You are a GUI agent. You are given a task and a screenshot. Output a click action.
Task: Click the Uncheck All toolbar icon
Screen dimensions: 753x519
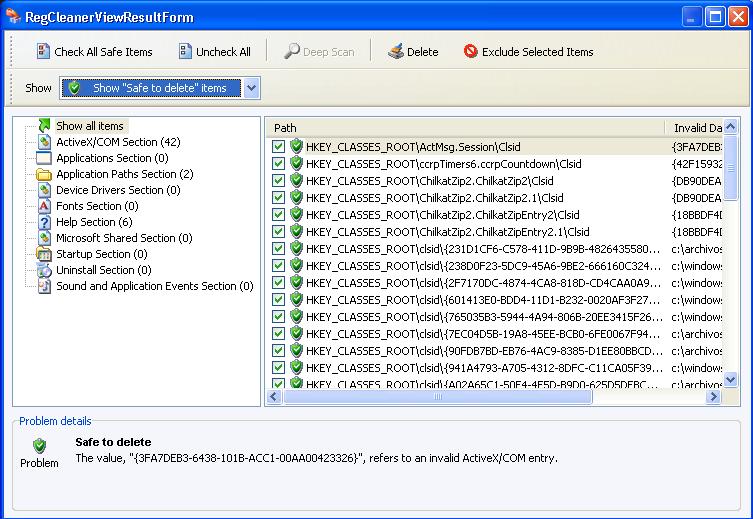[x=185, y=51]
